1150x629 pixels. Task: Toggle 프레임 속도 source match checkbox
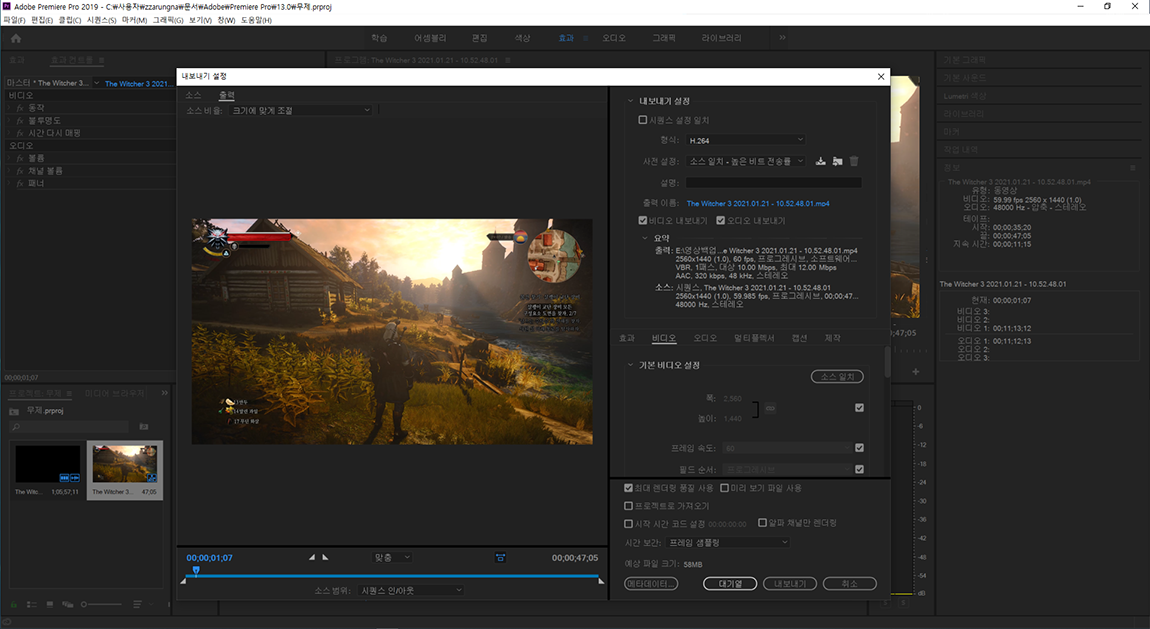859,448
